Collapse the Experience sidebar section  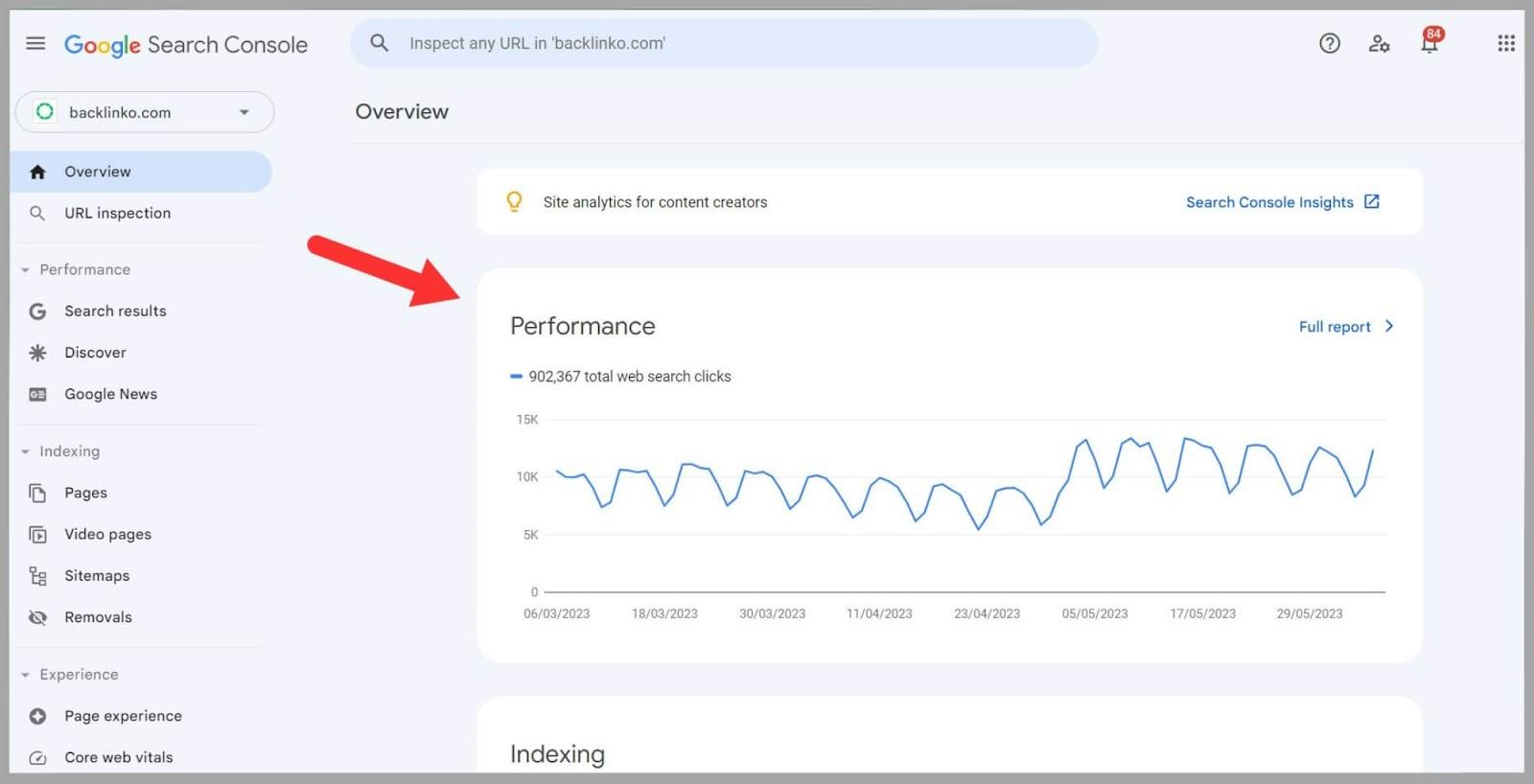(x=26, y=675)
